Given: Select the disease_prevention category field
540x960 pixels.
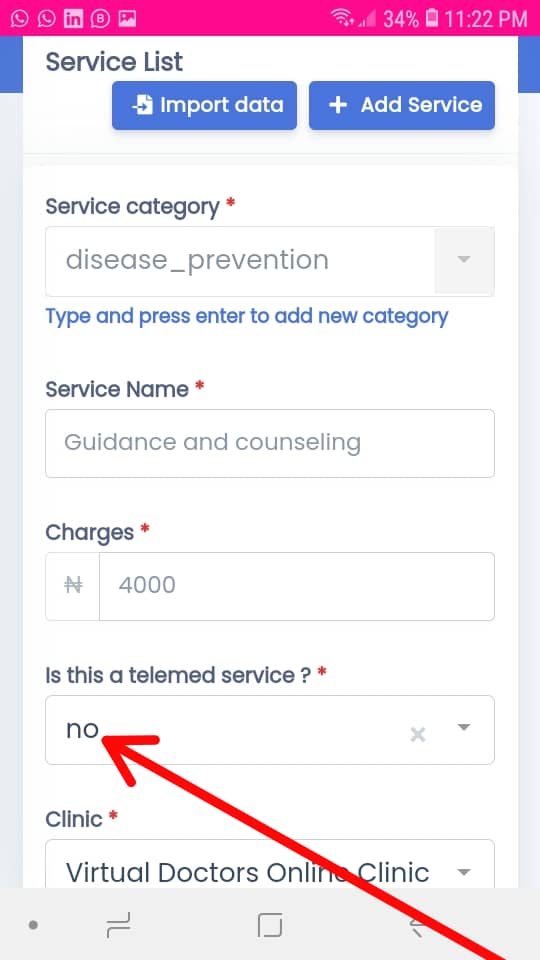Looking at the screenshot, I should point(240,261).
